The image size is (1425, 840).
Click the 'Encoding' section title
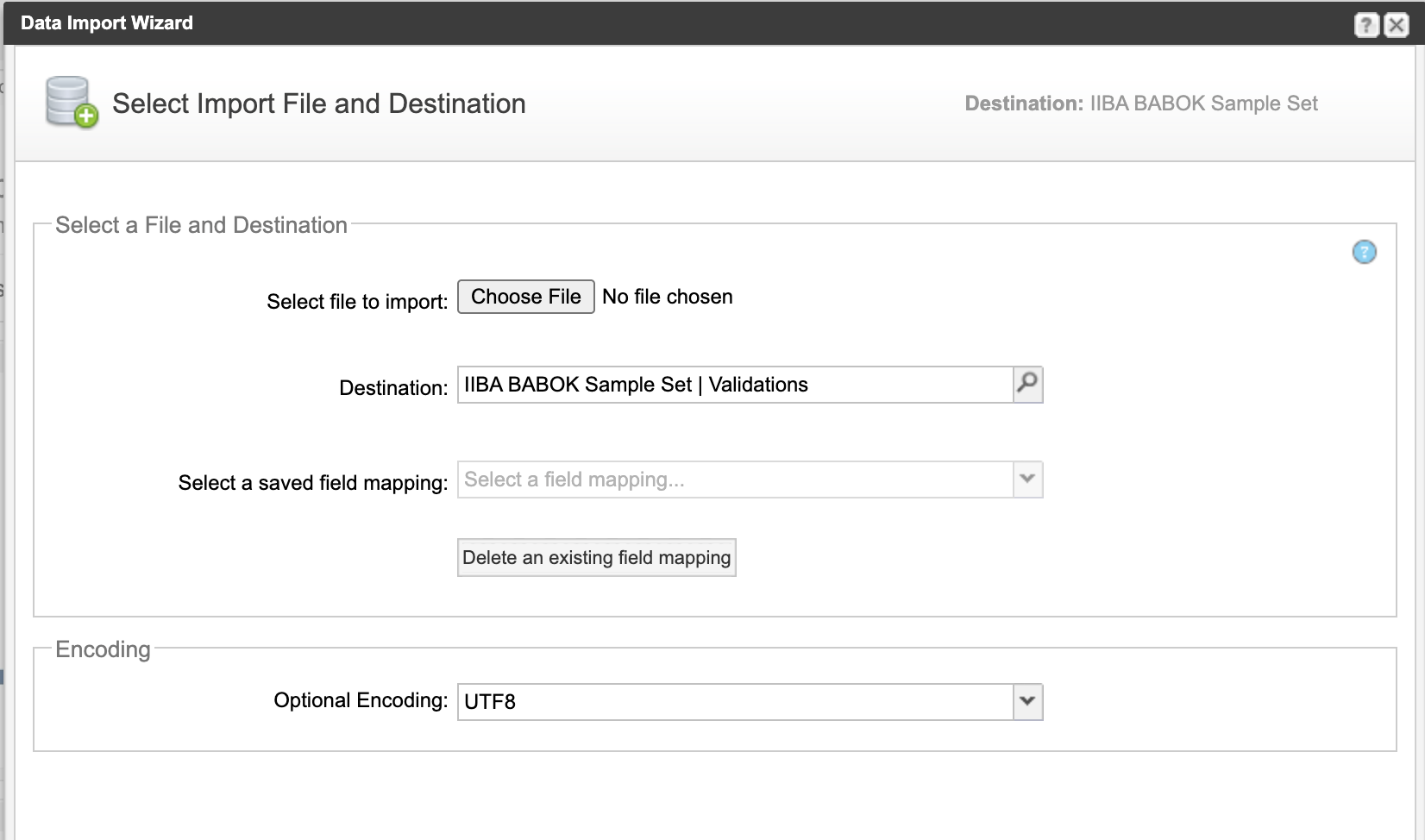(103, 649)
